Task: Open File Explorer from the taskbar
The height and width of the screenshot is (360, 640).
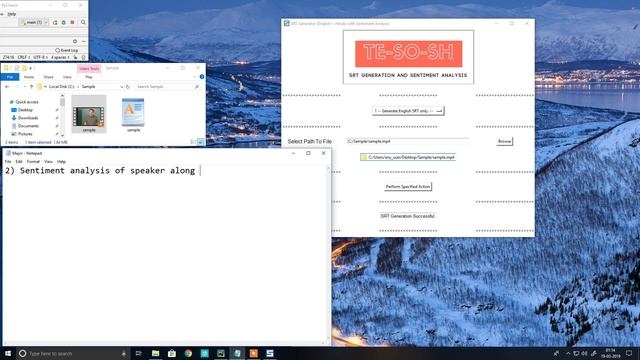Action: [156, 353]
